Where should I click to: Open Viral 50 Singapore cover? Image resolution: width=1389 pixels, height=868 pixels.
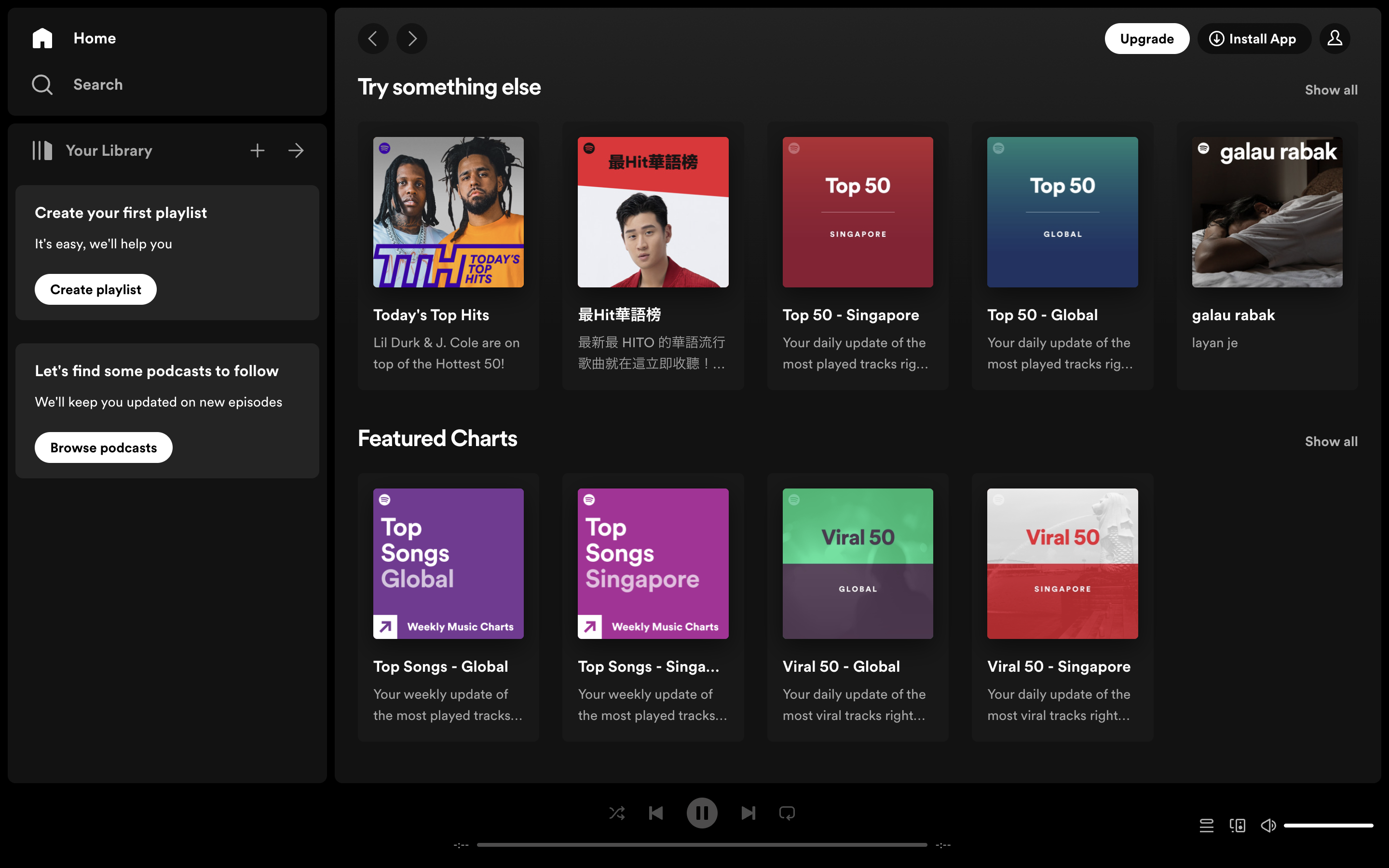click(1062, 563)
